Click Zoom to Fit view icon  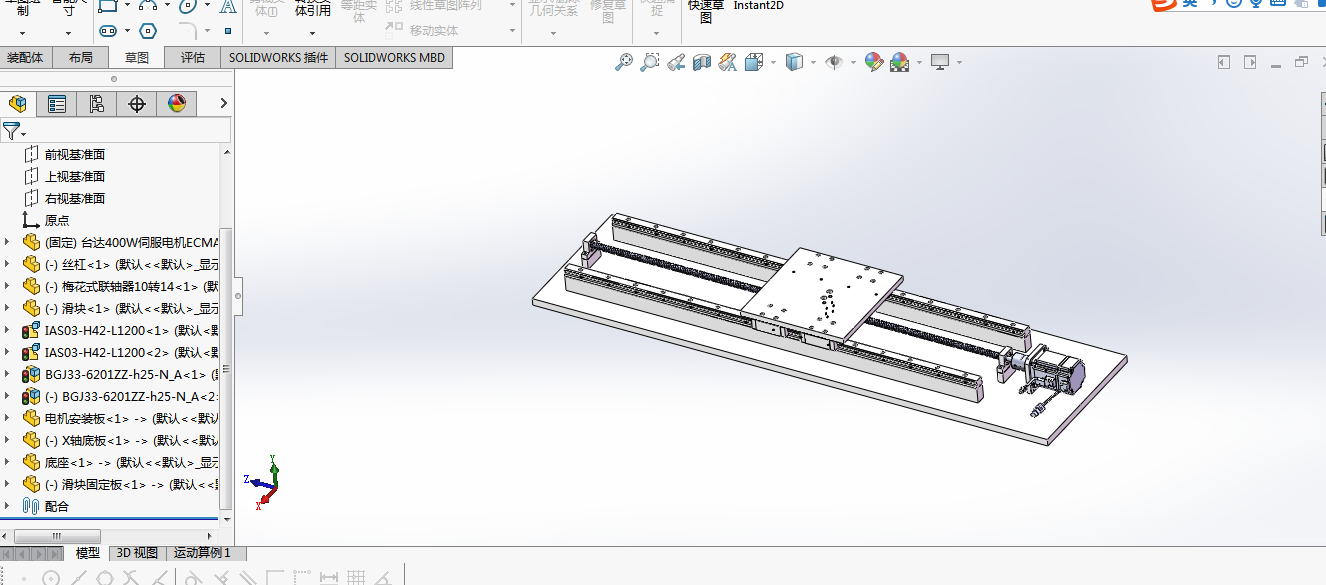(x=624, y=62)
